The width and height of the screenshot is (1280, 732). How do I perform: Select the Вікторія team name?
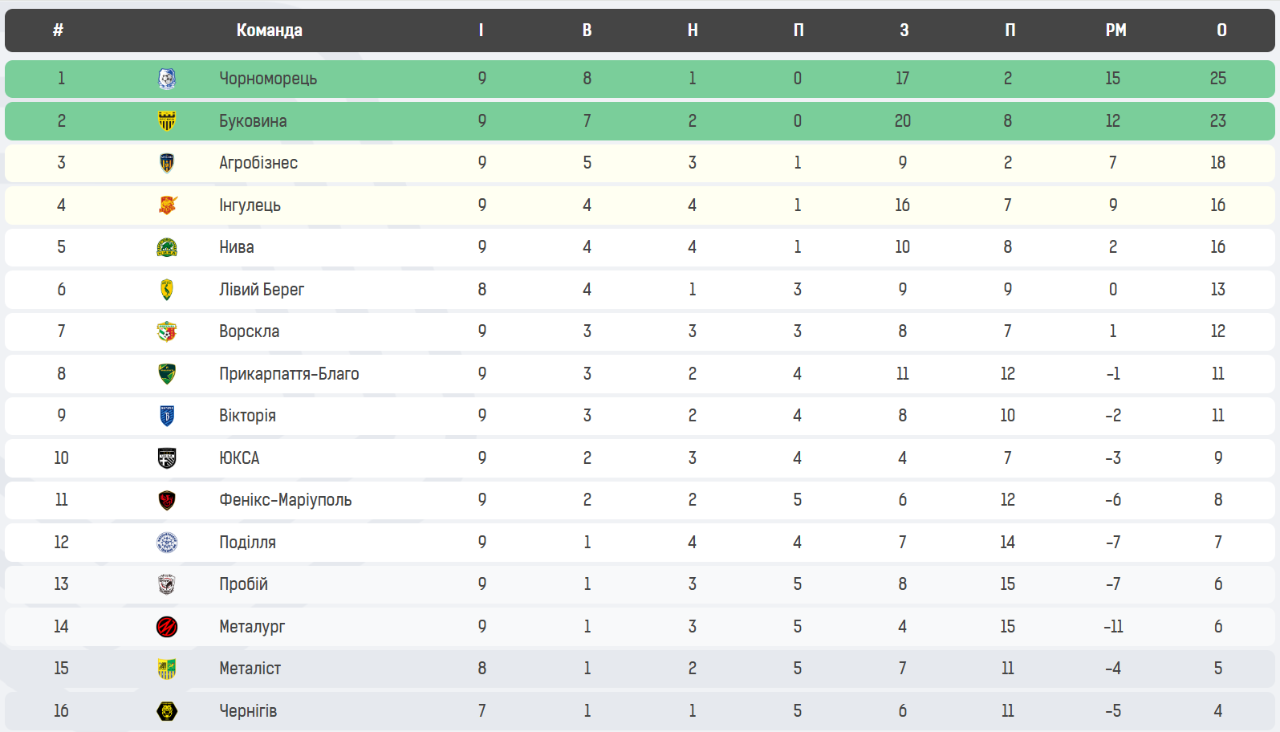point(247,416)
